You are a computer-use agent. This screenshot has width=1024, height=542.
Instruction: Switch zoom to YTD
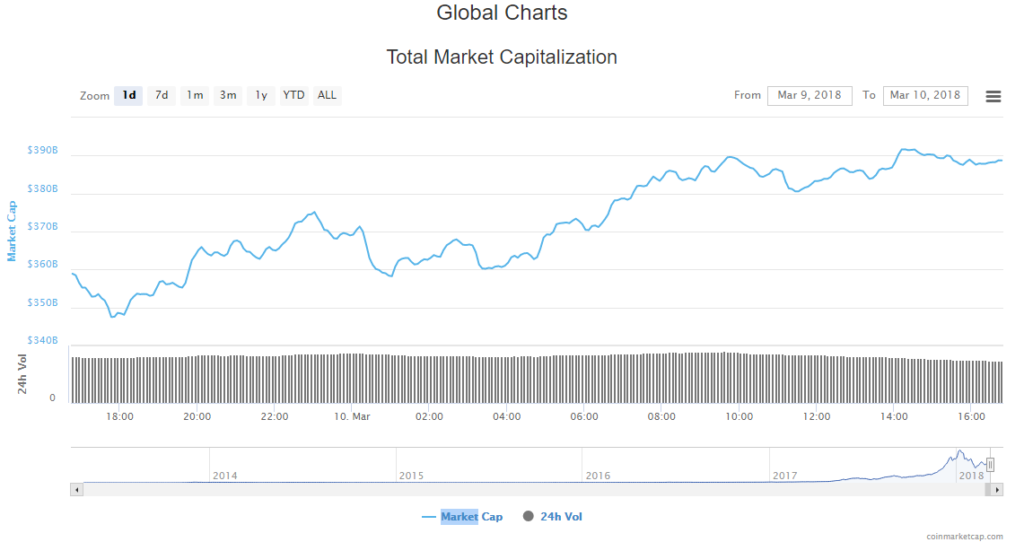click(293, 96)
